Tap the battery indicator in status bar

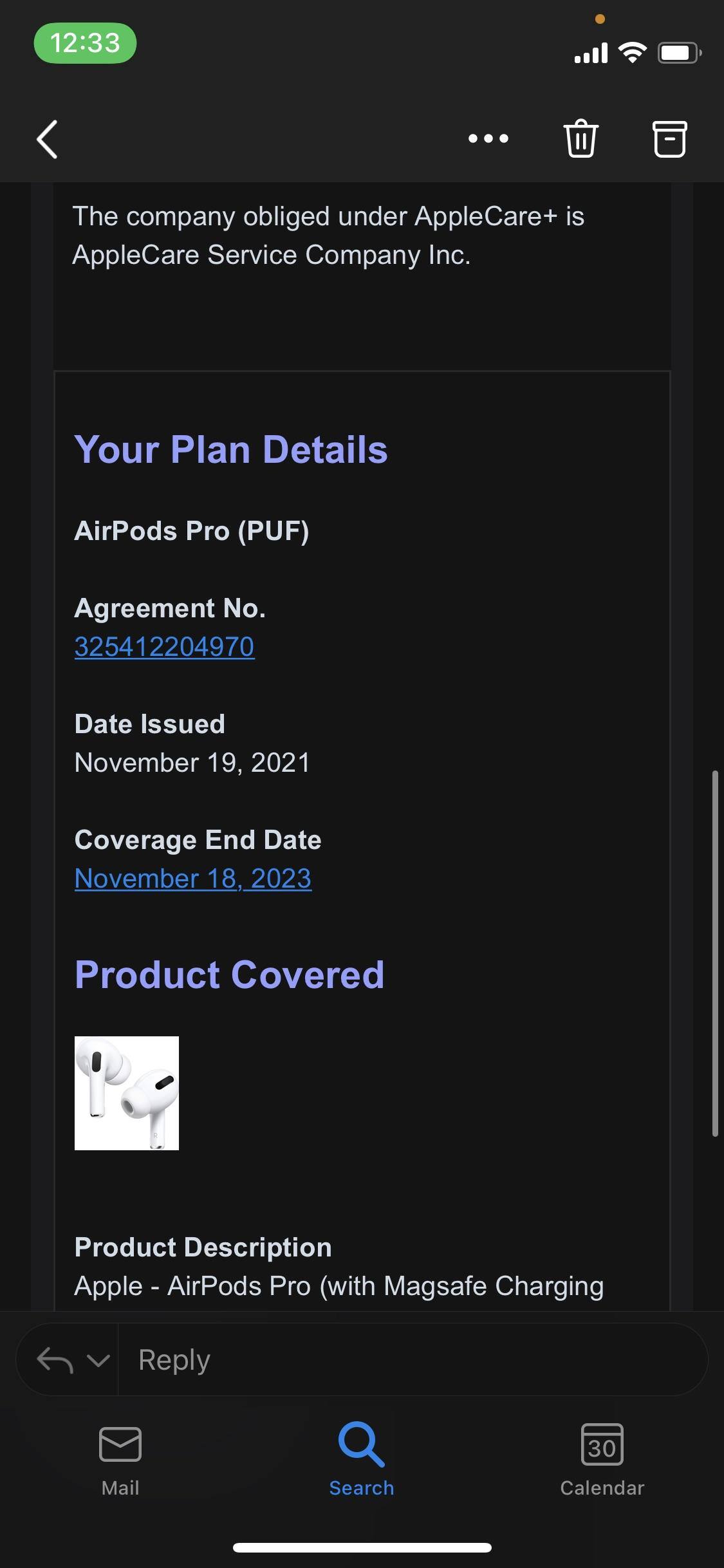[x=680, y=53]
